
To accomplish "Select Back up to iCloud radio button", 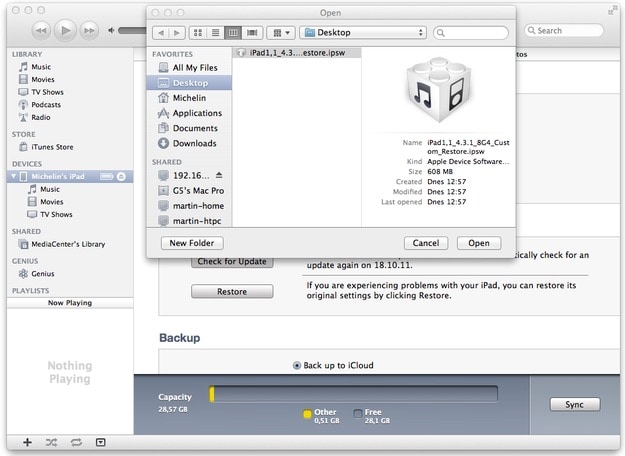I will (297, 366).
